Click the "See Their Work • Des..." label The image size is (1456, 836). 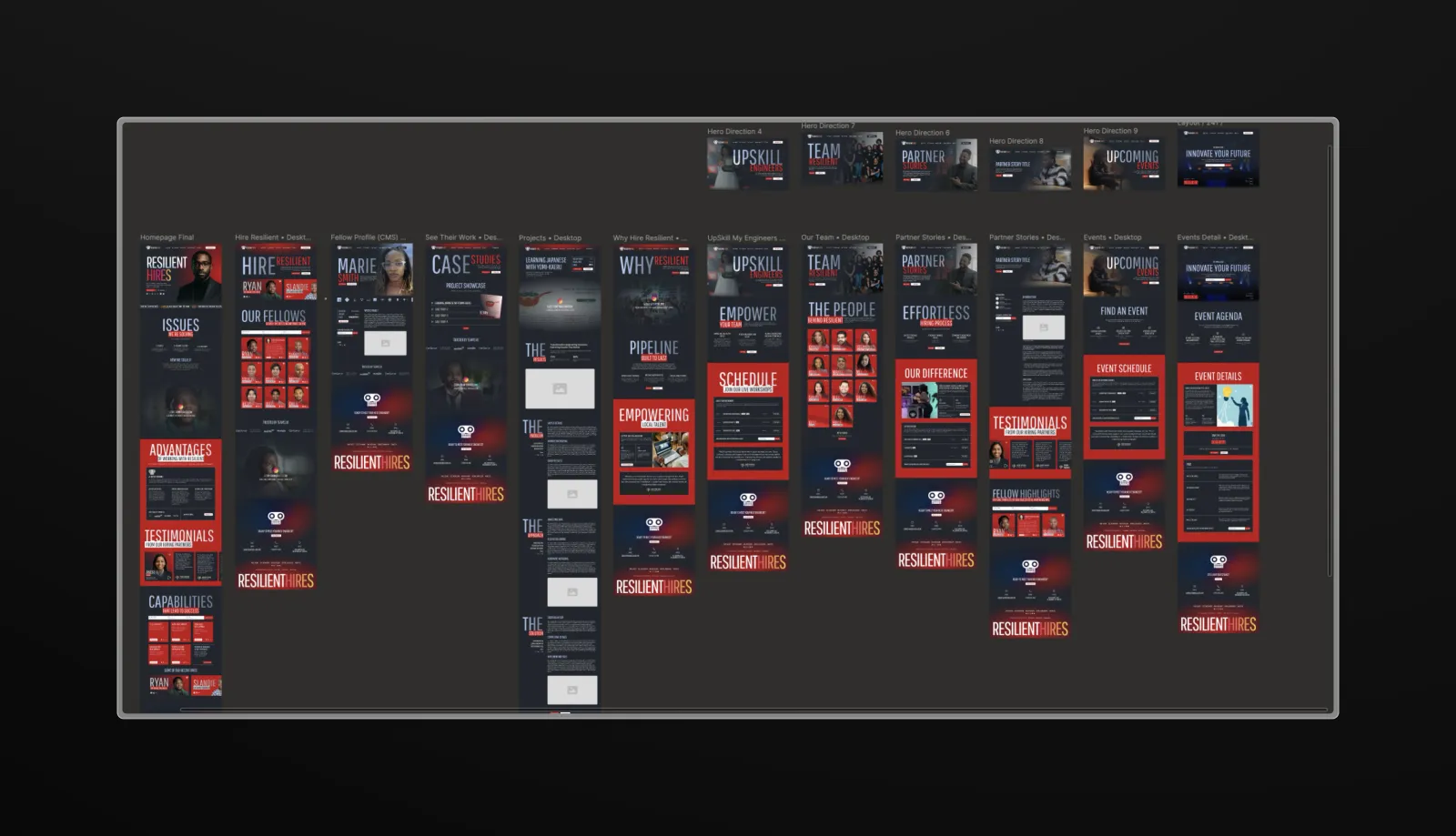pyautogui.click(x=462, y=237)
